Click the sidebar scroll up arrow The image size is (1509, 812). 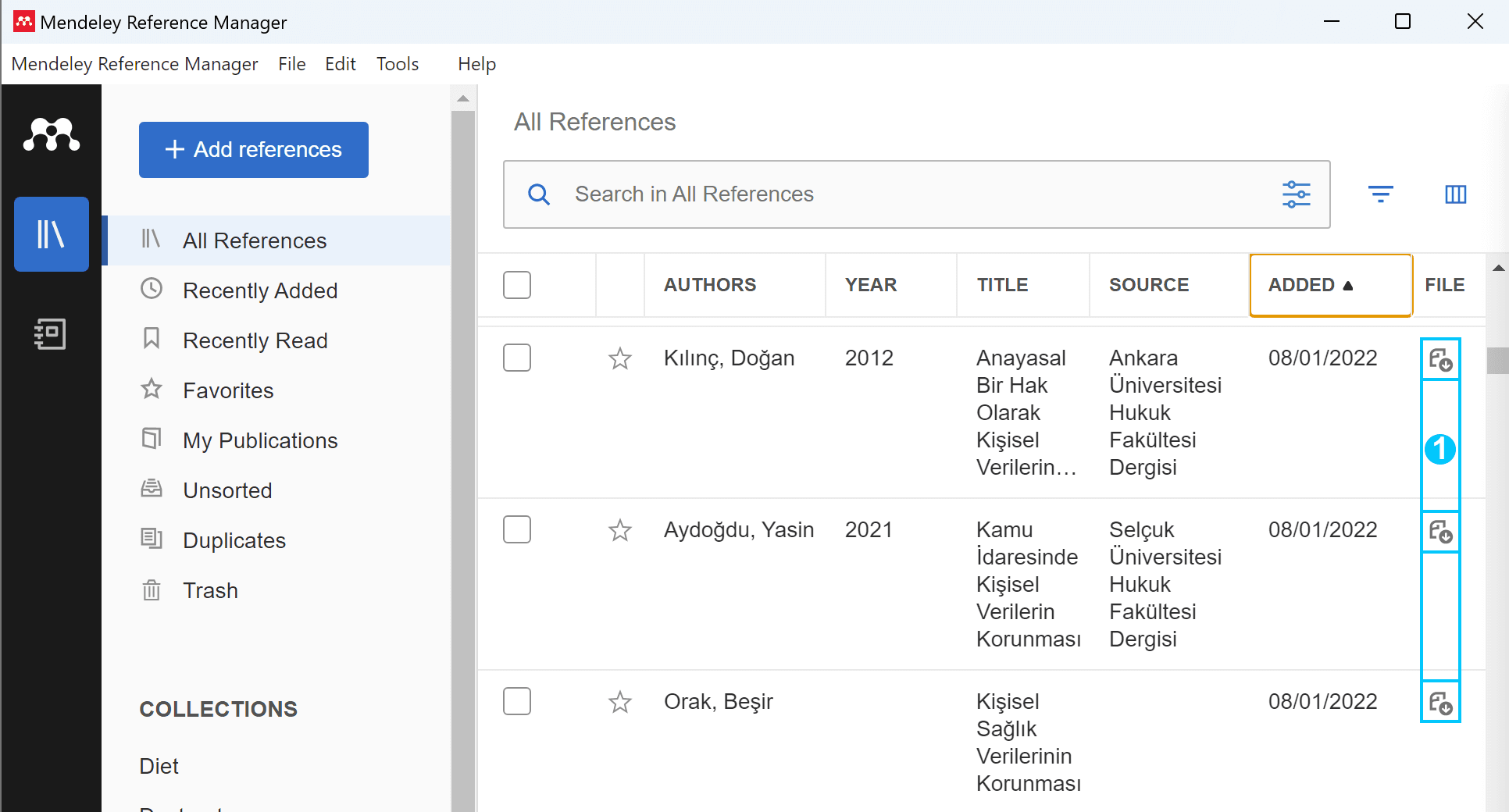[463, 98]
